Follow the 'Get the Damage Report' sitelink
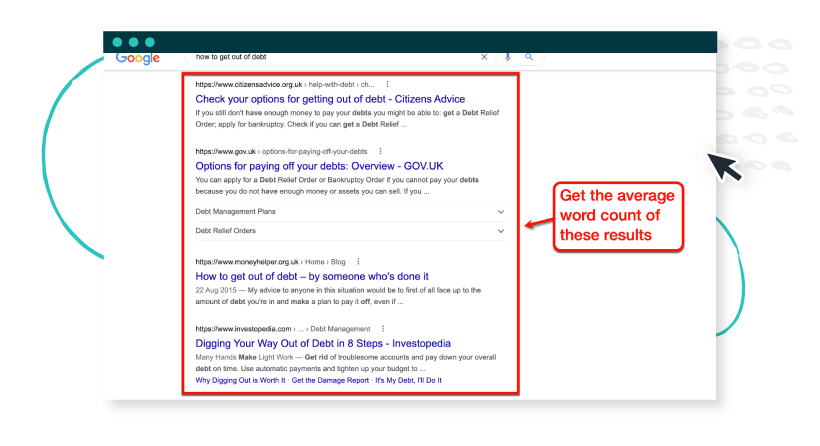The image size is (820, 446). (330, 380)
